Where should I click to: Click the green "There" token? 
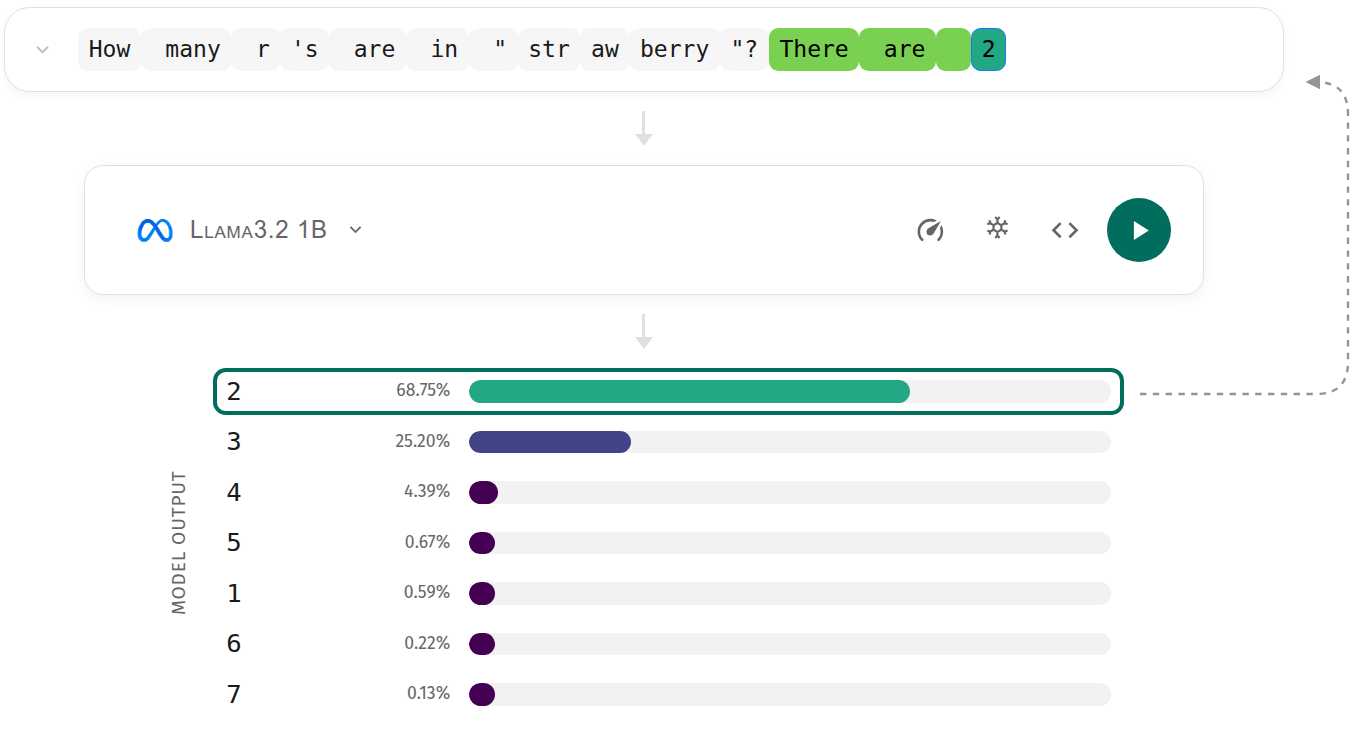click(813, 50)
